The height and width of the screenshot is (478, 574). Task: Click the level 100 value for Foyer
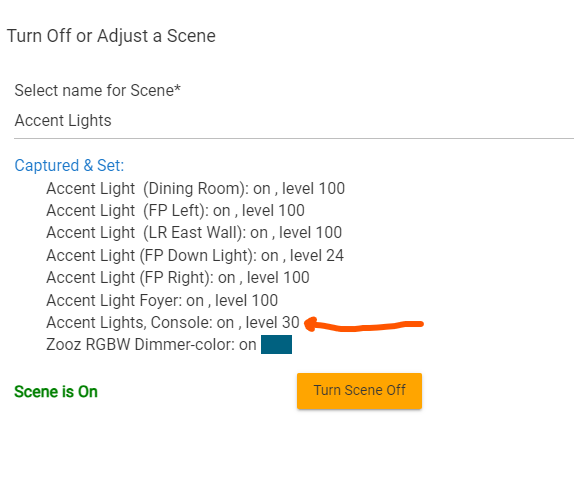246,300
